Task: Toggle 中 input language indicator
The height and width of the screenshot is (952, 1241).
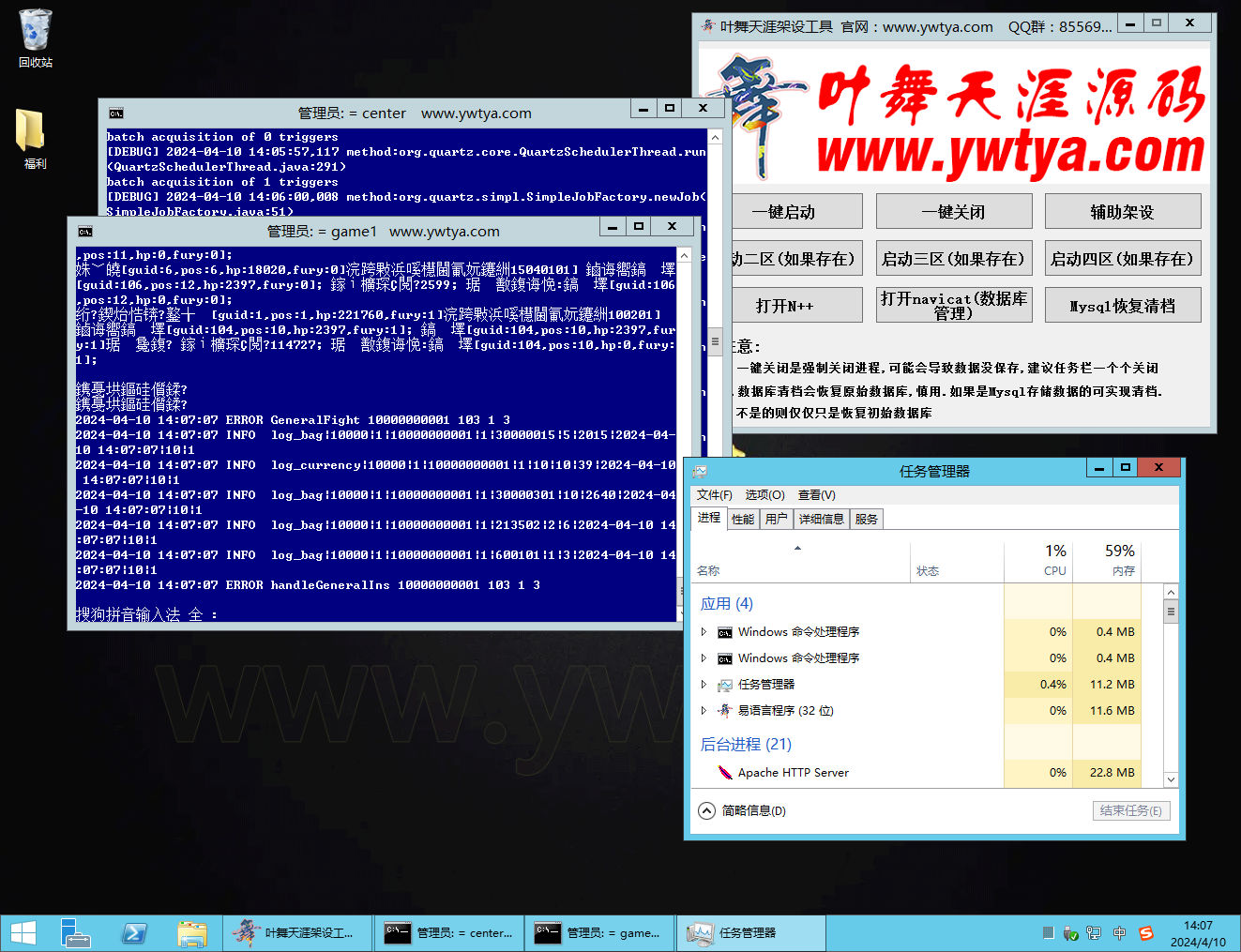Action: click(1119, 933)
